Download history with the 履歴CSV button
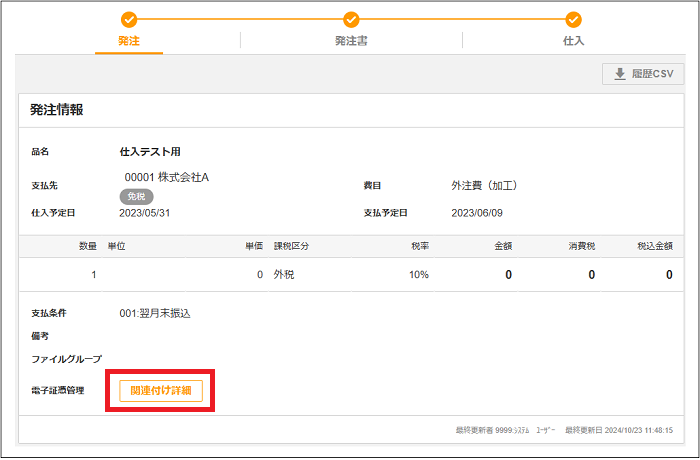This screenshot has height=460, width=700. coord(643,74)
